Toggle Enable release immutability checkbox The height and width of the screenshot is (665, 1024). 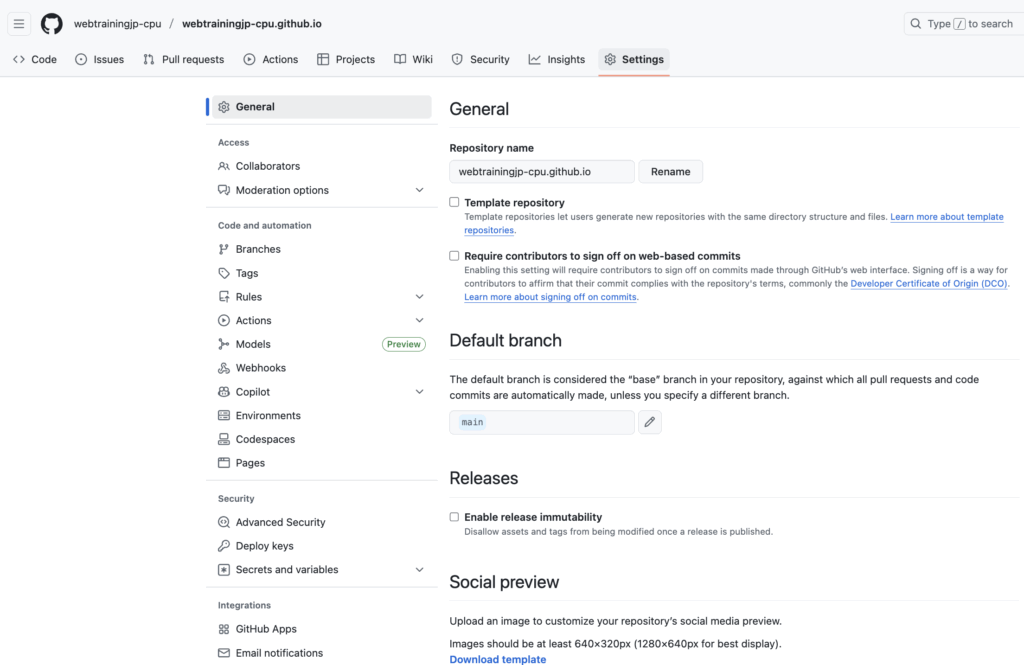point(454,517)
